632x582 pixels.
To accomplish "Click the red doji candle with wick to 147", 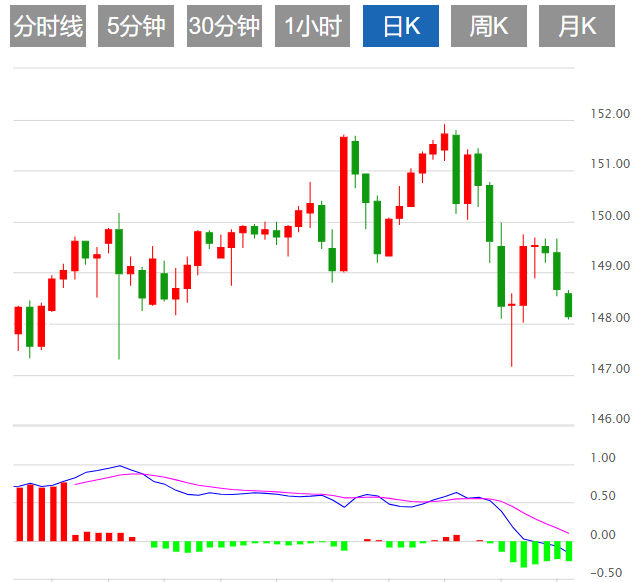I will point(511,305).
